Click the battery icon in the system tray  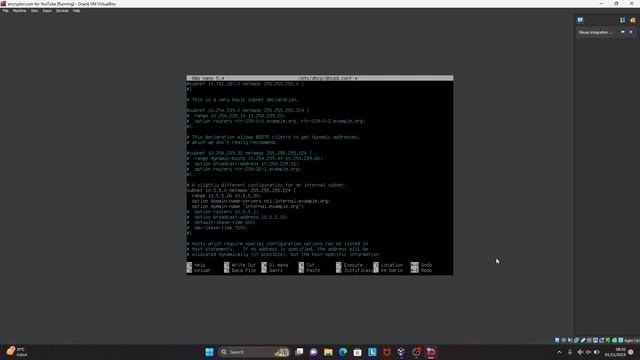(596, 352)
